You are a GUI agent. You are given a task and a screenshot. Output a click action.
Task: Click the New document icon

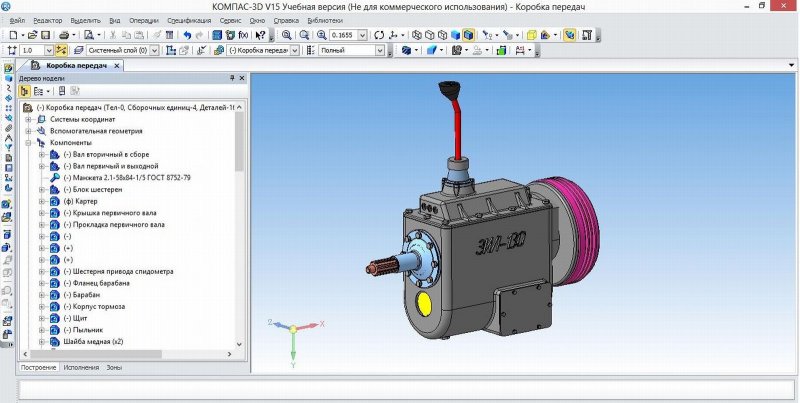(x=13, y=35)
